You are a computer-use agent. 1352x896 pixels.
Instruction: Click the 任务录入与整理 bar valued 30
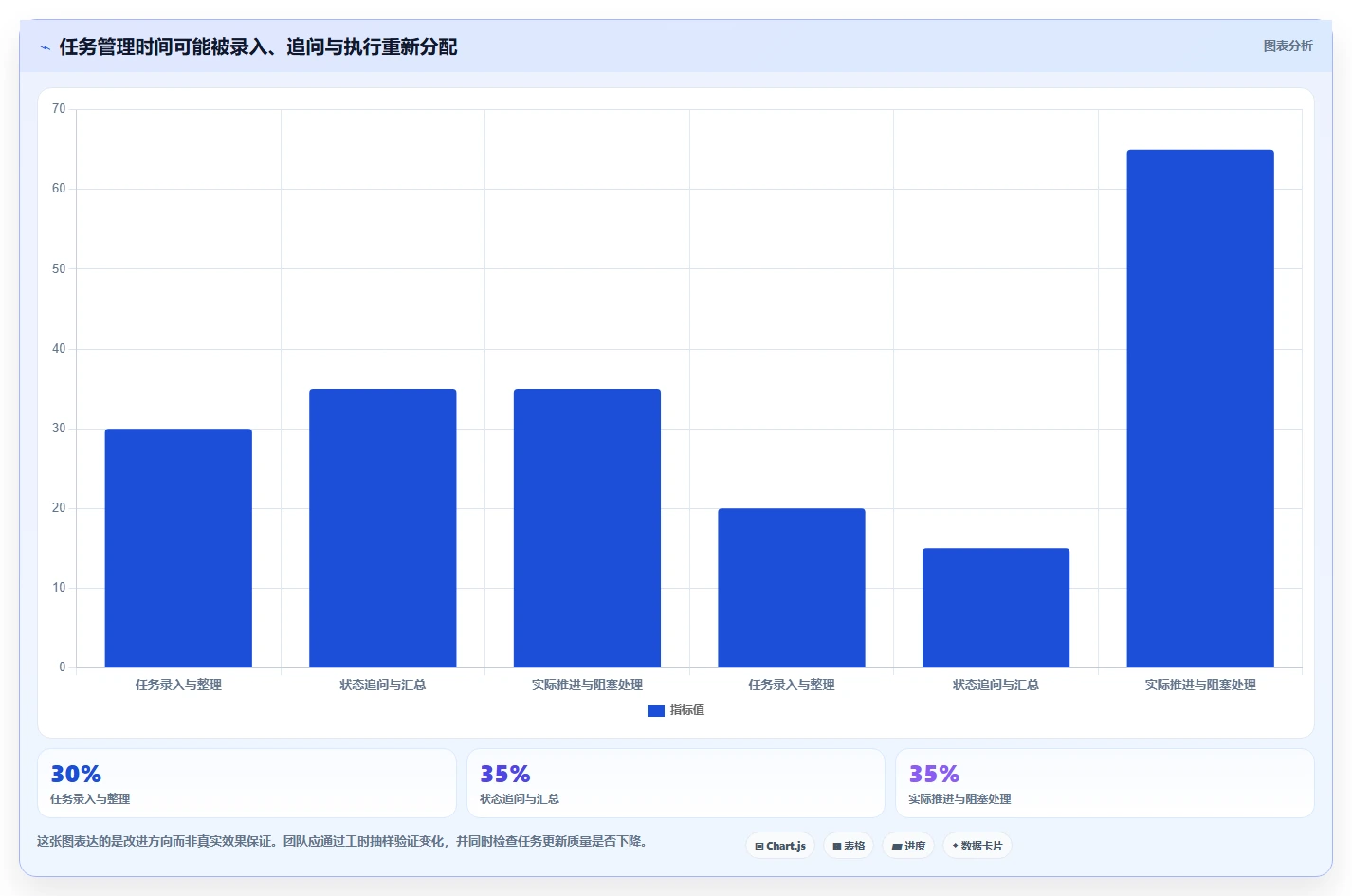point(178,548)
